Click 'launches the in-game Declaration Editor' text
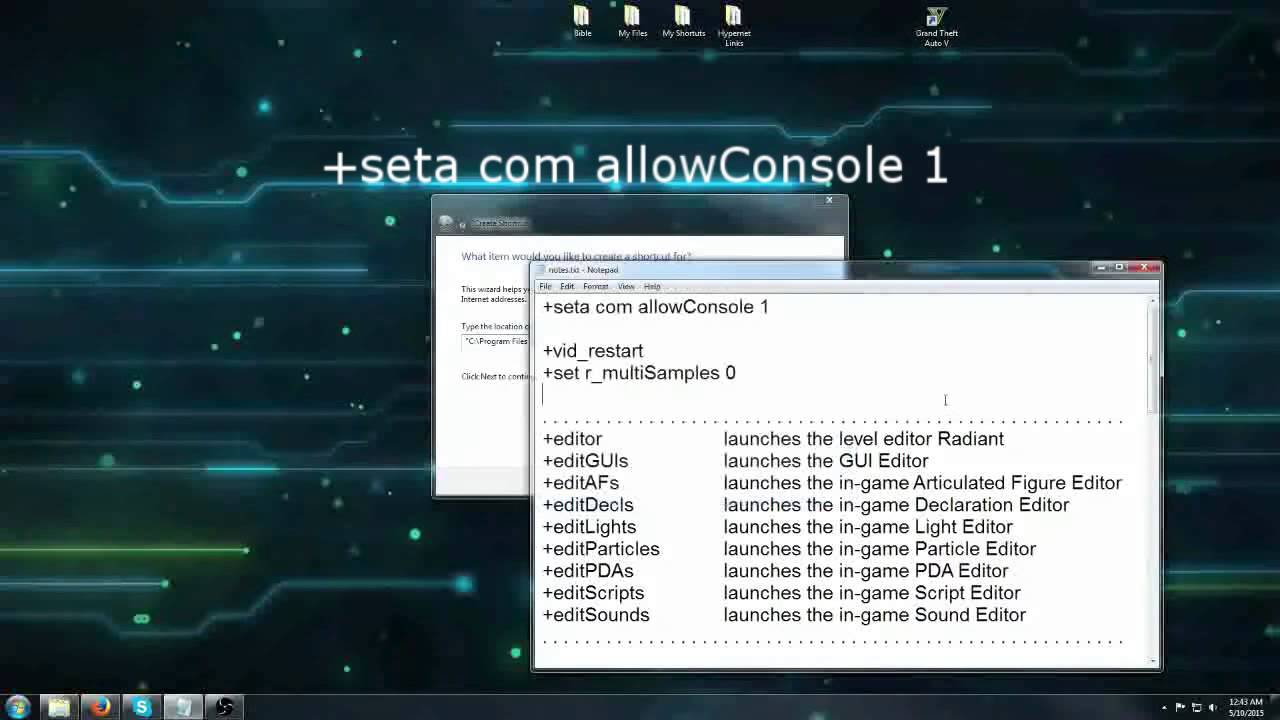Image resolution: width=1280 pixels, height=720 pixels. click(x=896, y=505)
